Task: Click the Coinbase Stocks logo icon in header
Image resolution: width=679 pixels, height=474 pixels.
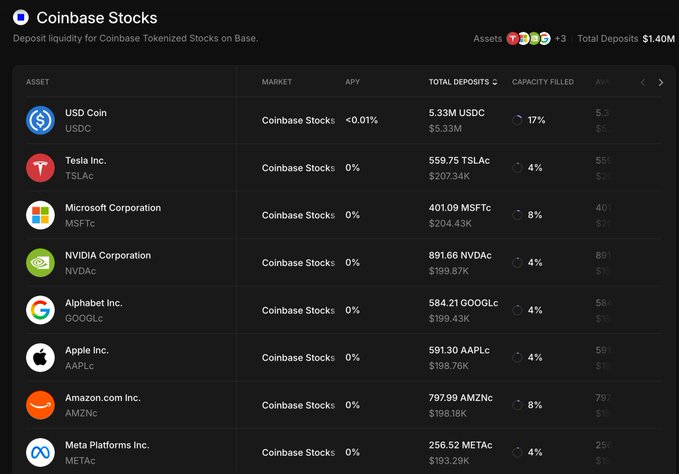Action: (x=20, y=17)
